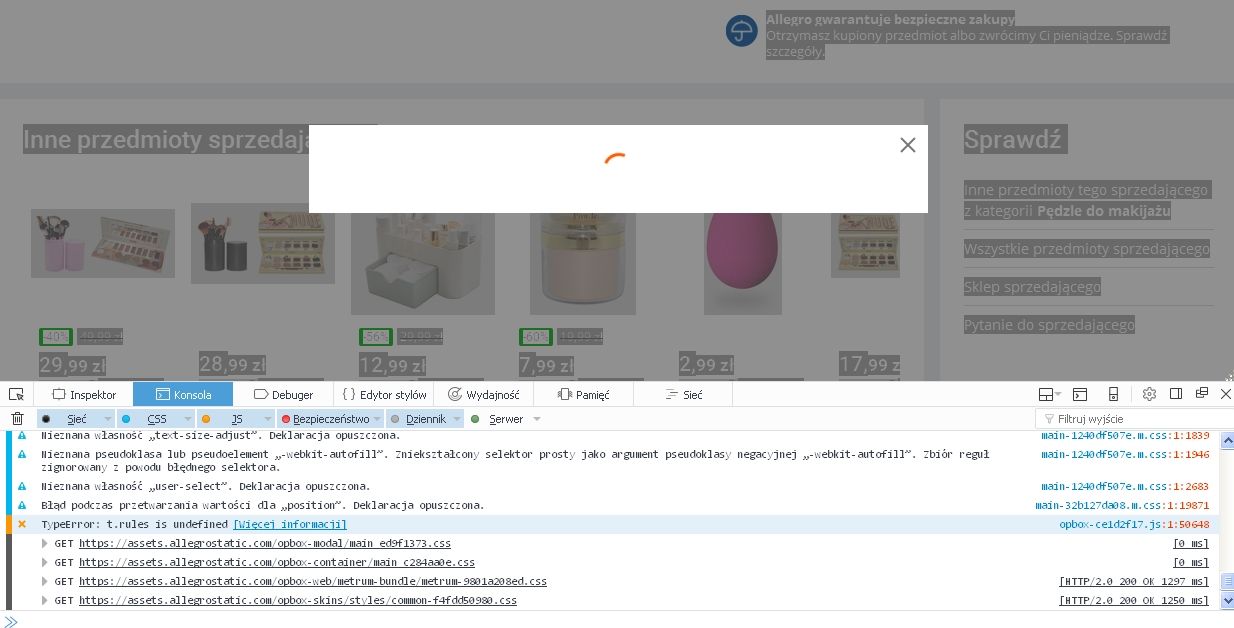Screen dimensions: 1234x628
Task: Click the console scrollbar down arrow
Action: pyautogui.click(x=1227, y=600)
